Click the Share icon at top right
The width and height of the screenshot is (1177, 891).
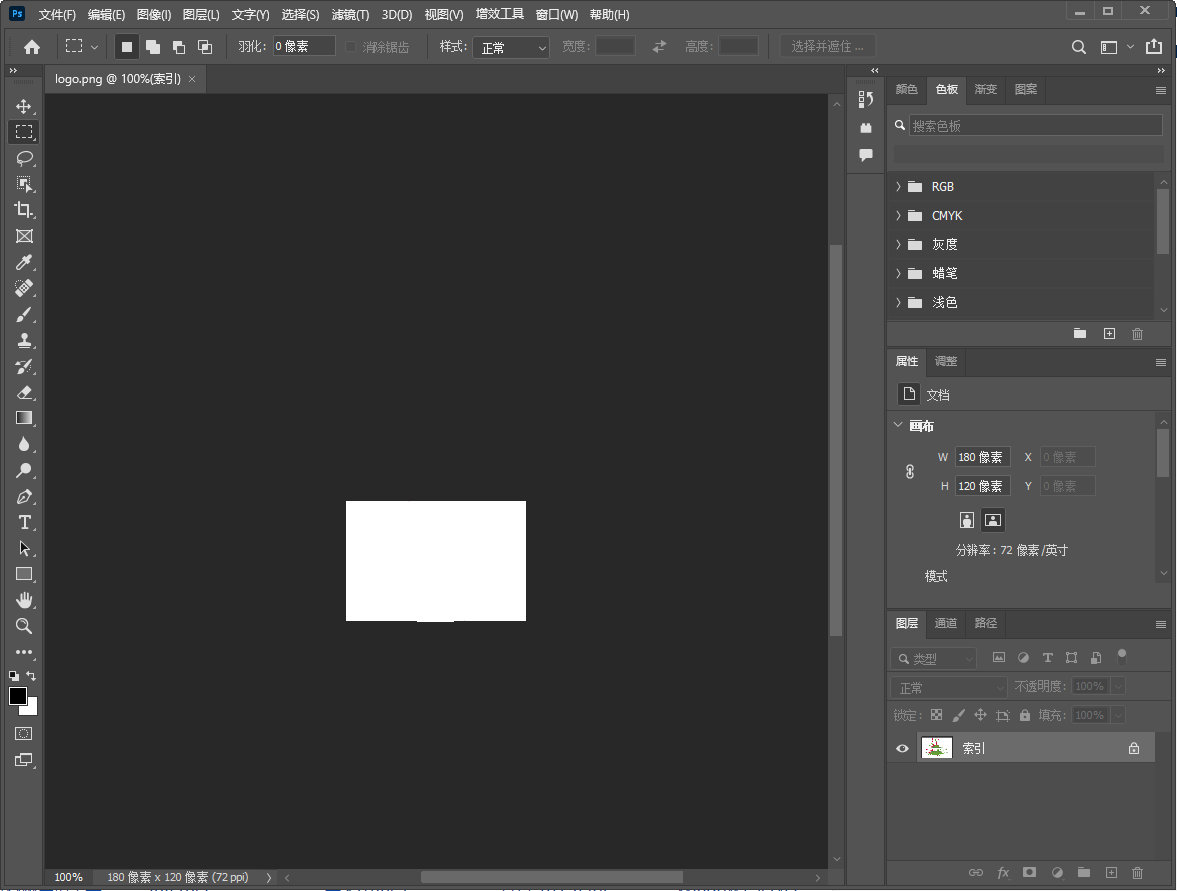(1154, 47)
